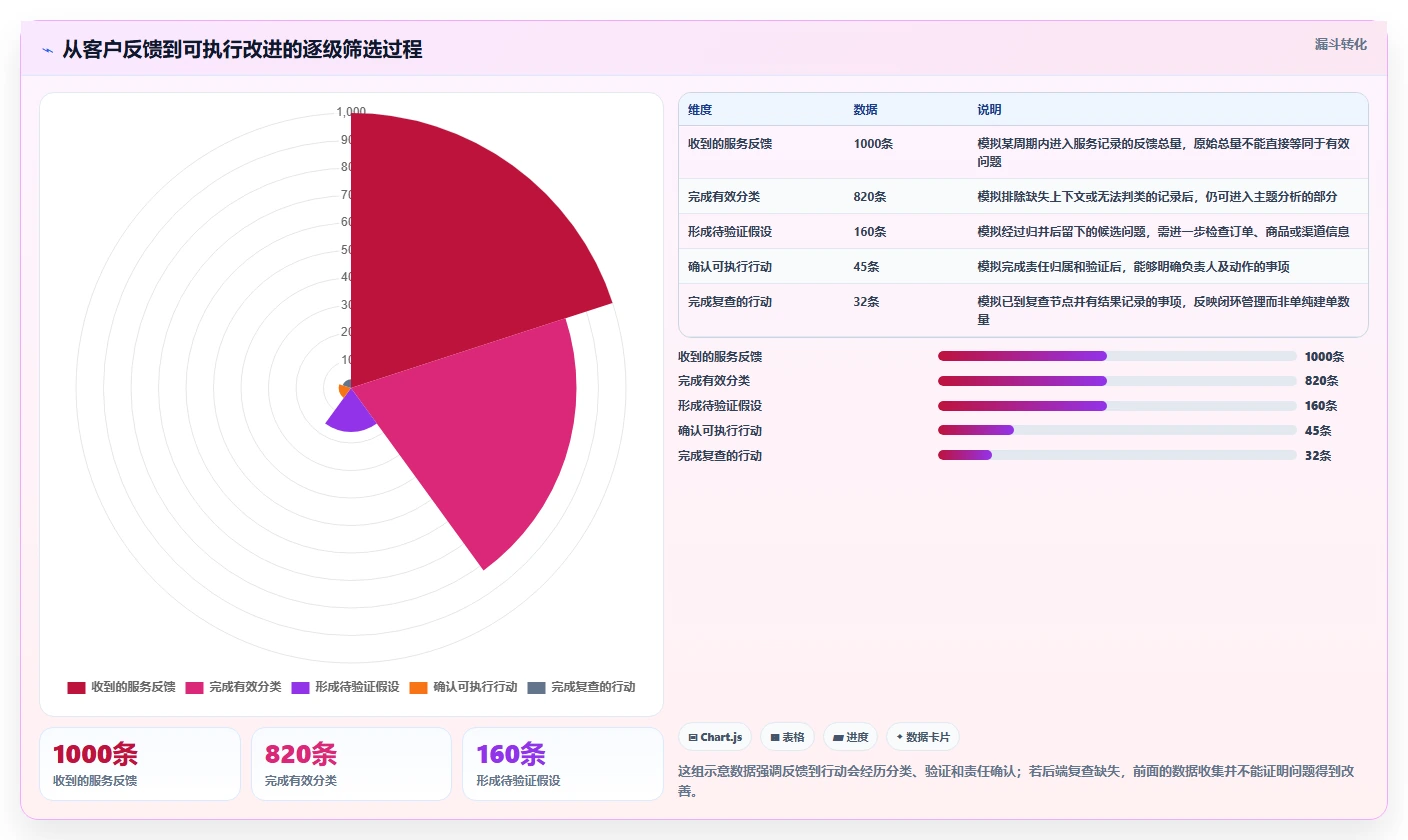Image resolution: width=1408 pixels, height=840 pixels.
Task: Click the progress bar for 完成有效分类
Action: tap(1117, 381)
